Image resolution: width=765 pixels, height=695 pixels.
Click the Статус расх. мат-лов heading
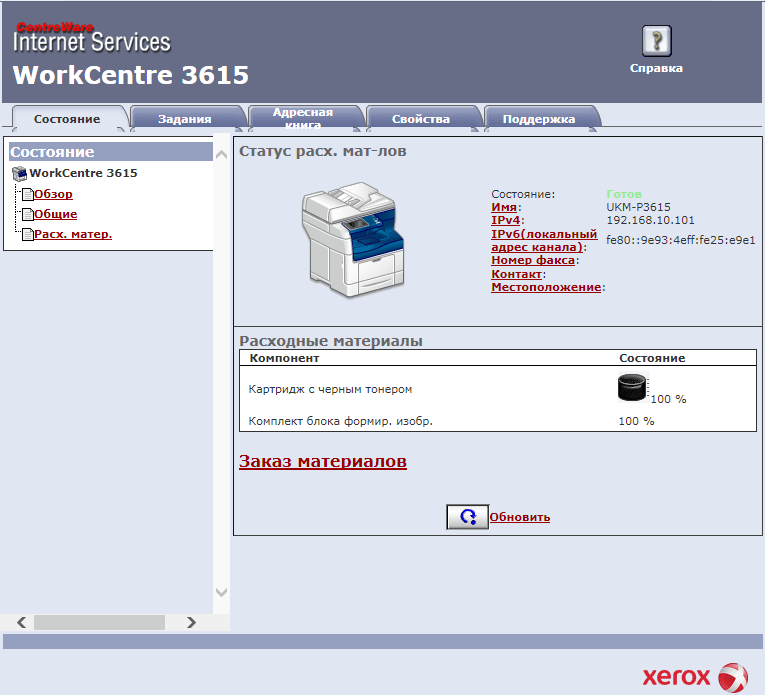point(322,151)
